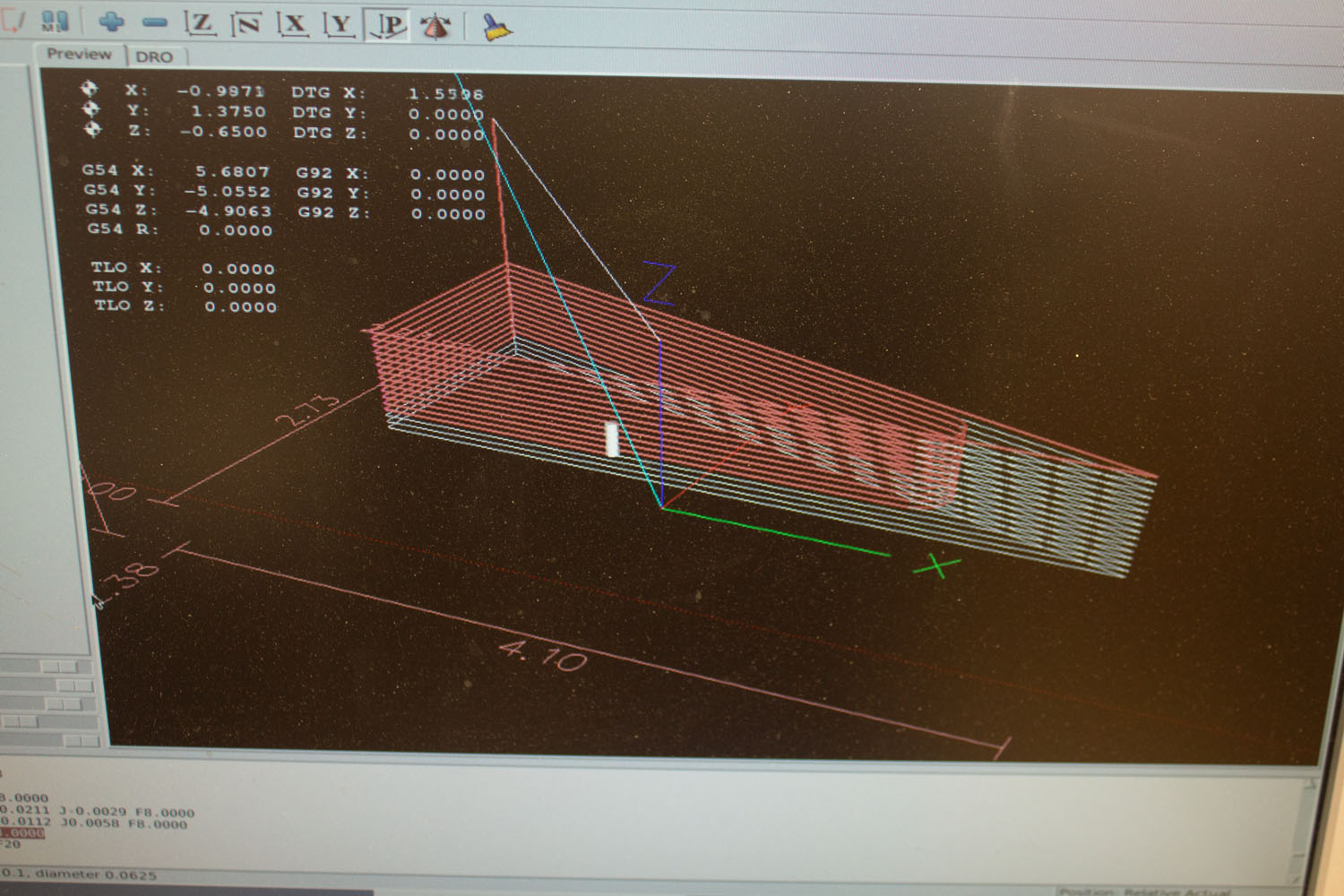Switch to top-down Z view
This screenshot has width=1344, height=896.
(x=200, y=23)
